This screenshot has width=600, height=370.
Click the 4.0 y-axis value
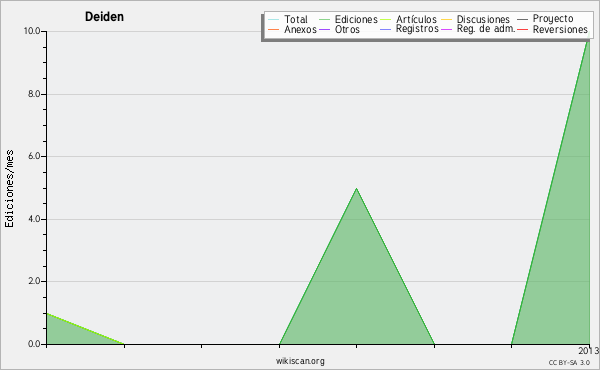[x=34, y=219]
